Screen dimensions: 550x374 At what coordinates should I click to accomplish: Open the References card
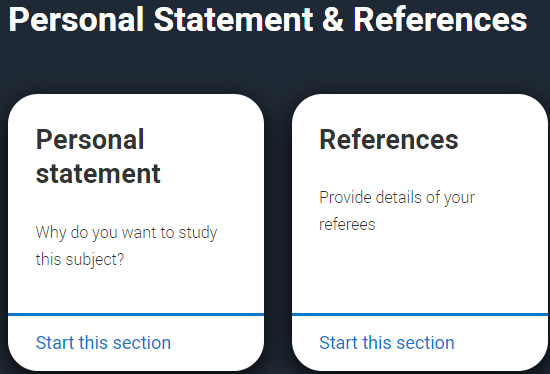tap(420, 232)
